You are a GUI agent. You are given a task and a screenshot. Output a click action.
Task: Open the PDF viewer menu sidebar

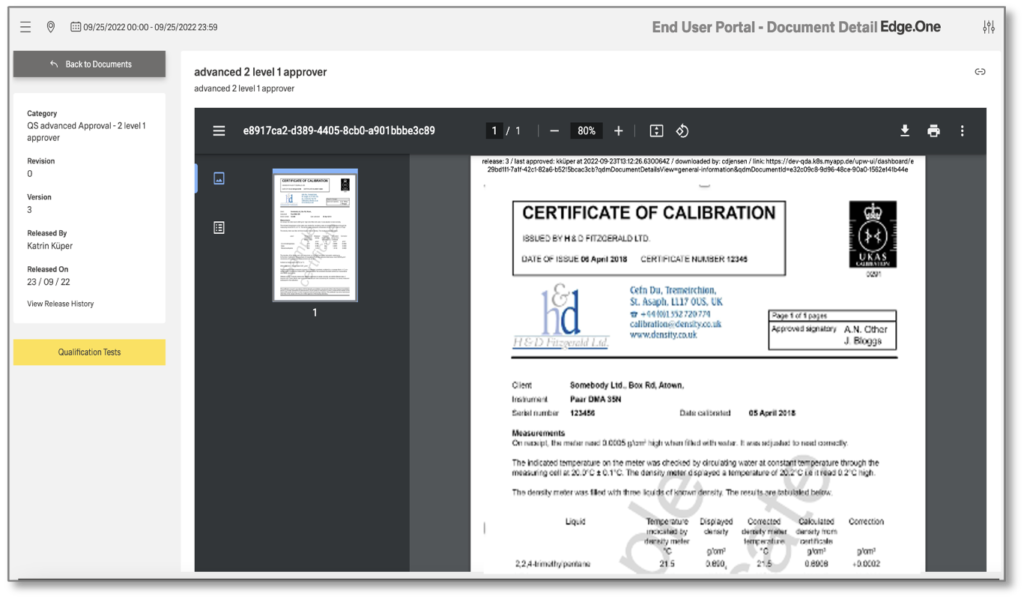[x=220, y=130]
